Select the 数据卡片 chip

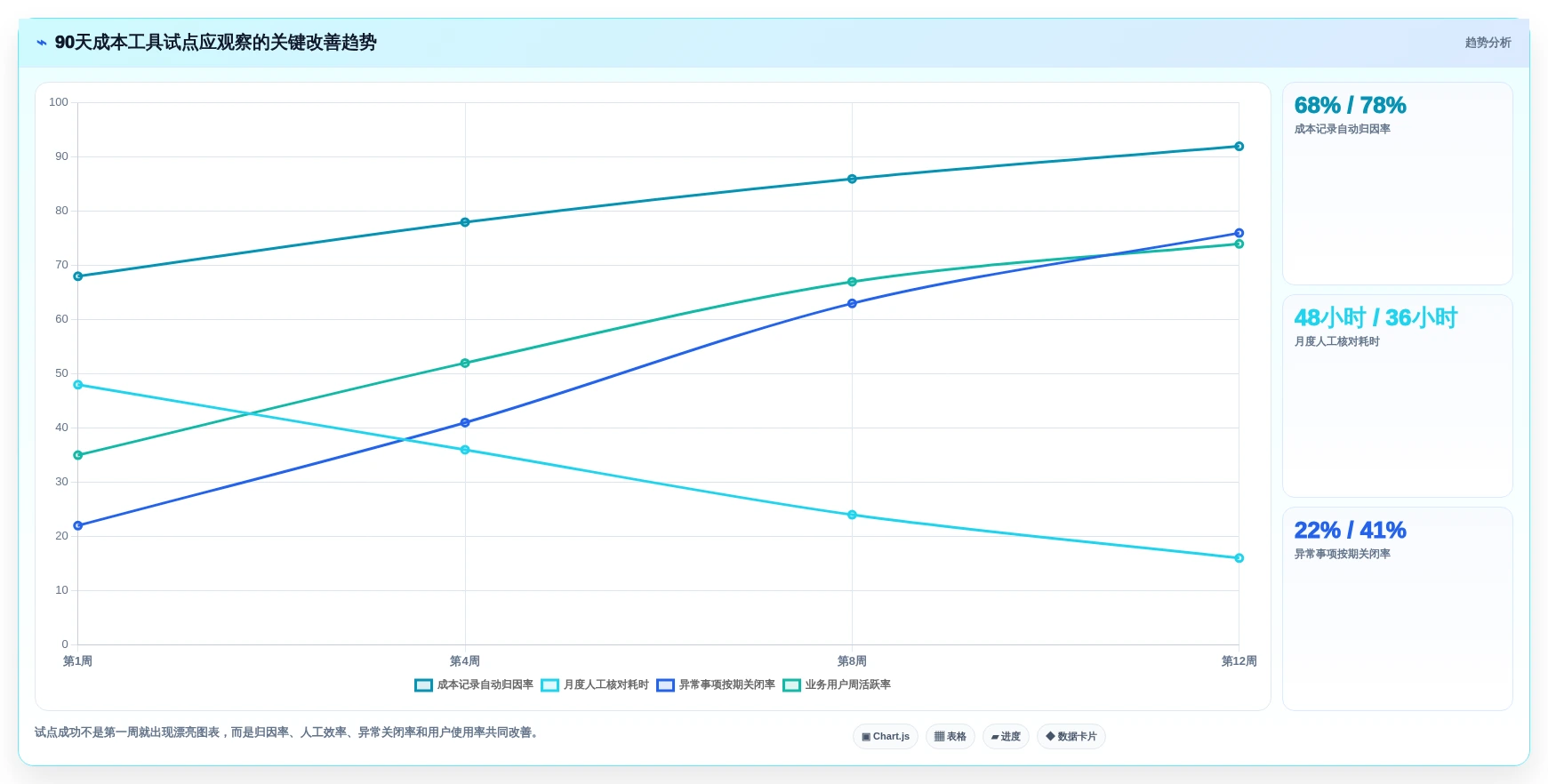(x=1071, y=737)
